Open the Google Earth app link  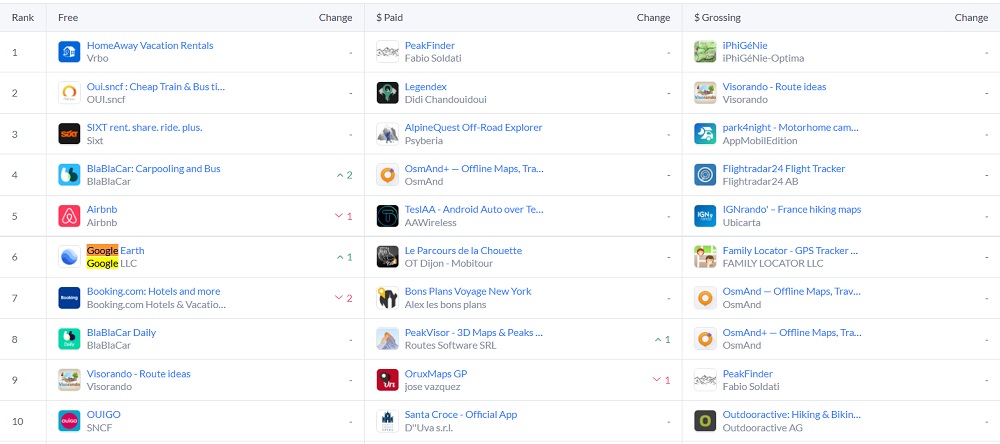(115, 250)
